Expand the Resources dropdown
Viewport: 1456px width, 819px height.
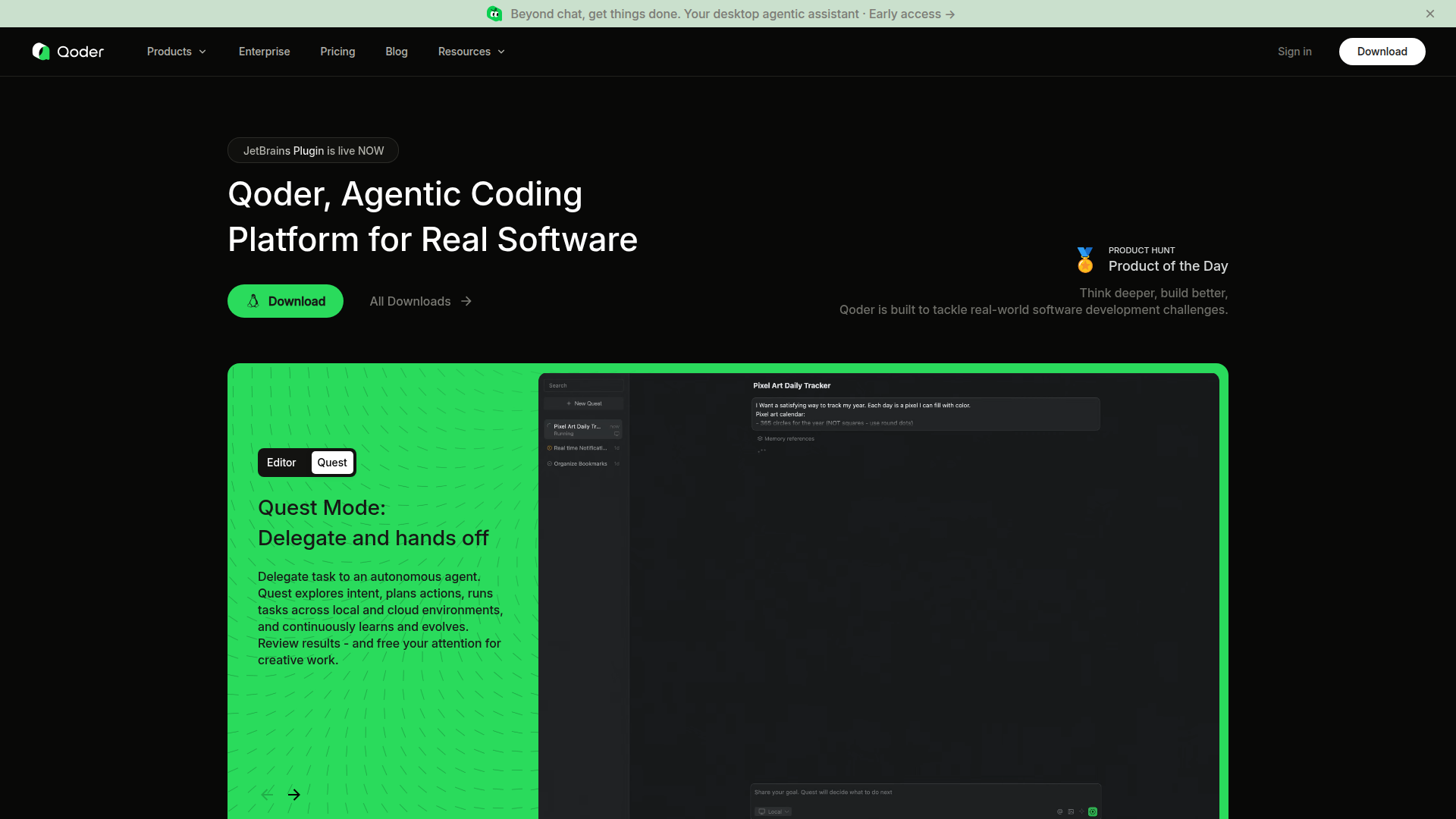point(471,52)
